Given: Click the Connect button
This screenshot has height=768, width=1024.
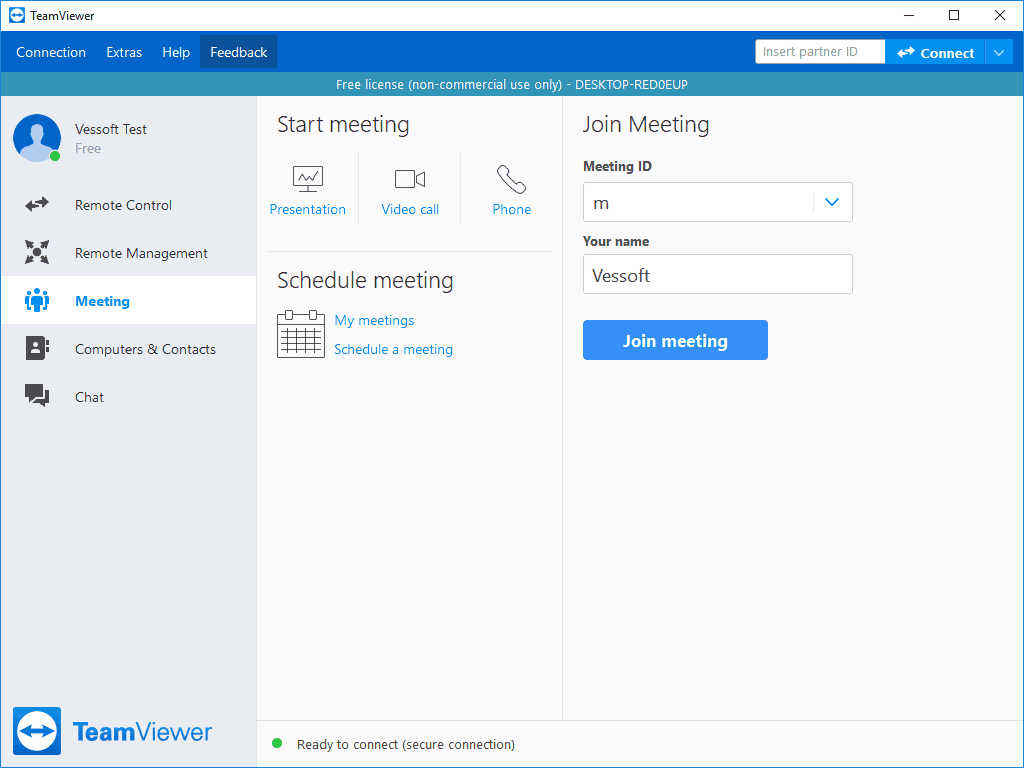Looking at the screenshot, I should coord(935,52).
